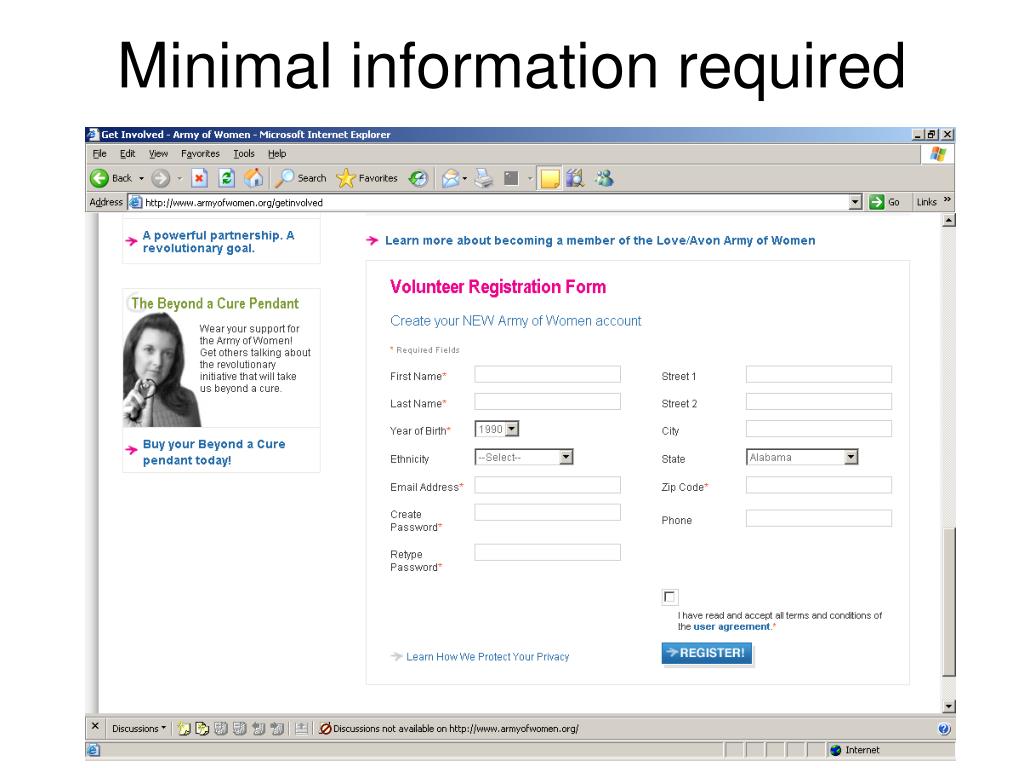The width and height of the screenshot is (1024, 768).
Task: Focus the Email Address input field
Action: [547, 485]
